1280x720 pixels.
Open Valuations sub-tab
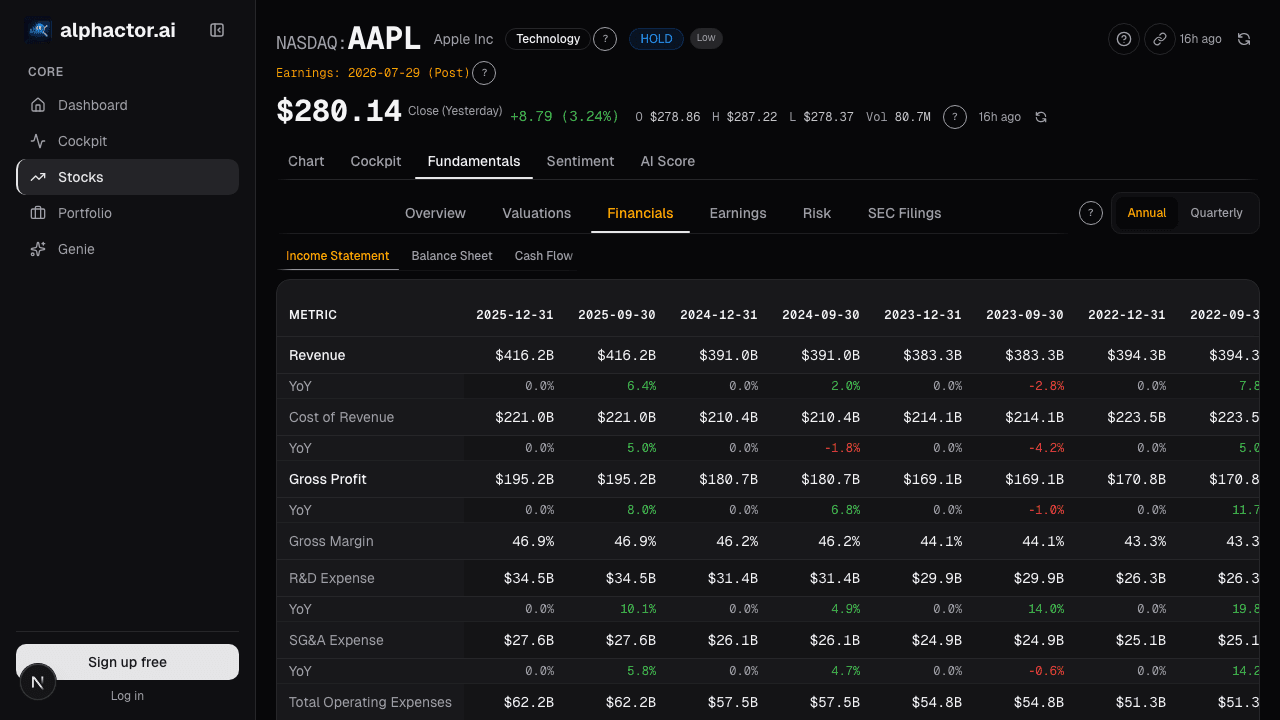537,213
